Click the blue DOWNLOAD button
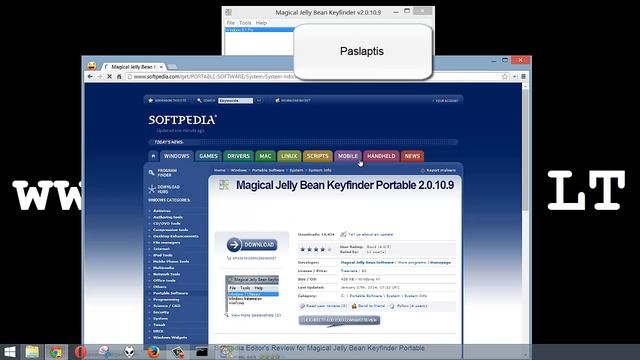 (x=252, y=244)
